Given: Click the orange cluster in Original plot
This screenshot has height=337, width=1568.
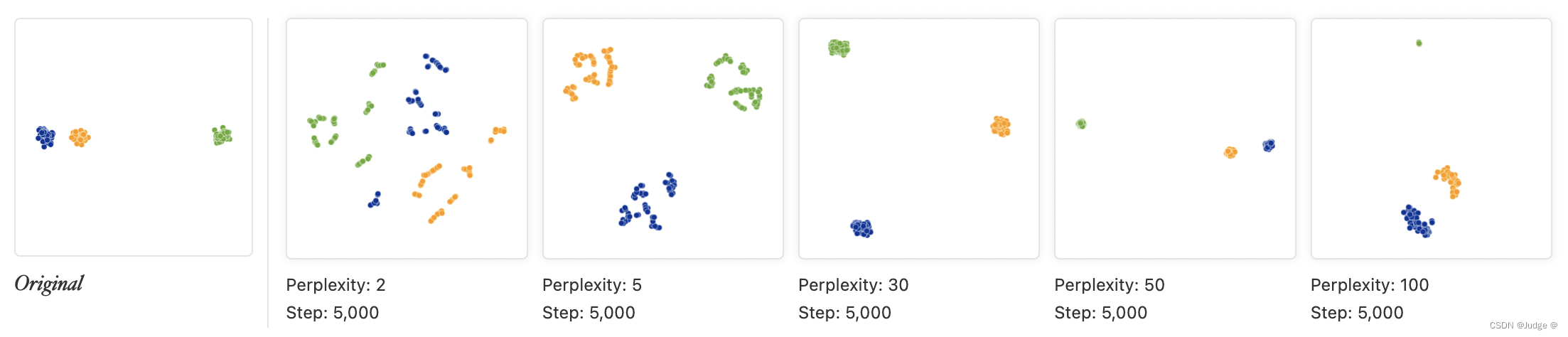Looking at the screenshot, I should point(80,137).
